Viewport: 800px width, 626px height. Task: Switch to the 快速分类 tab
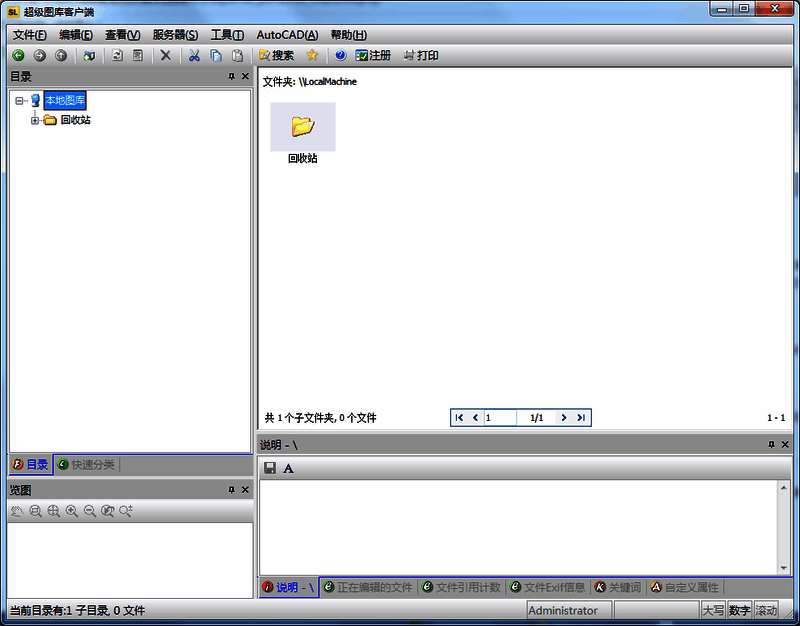click(85, 464)
